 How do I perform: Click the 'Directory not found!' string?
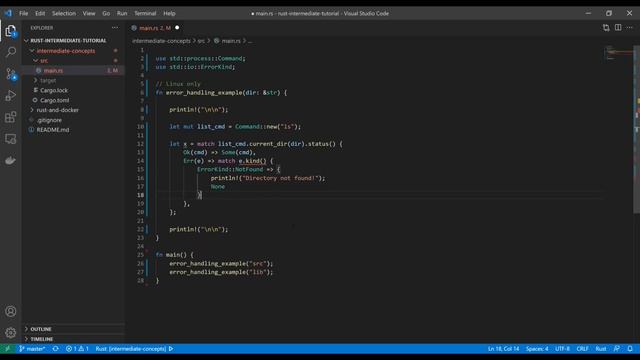(x=280, y=178)
